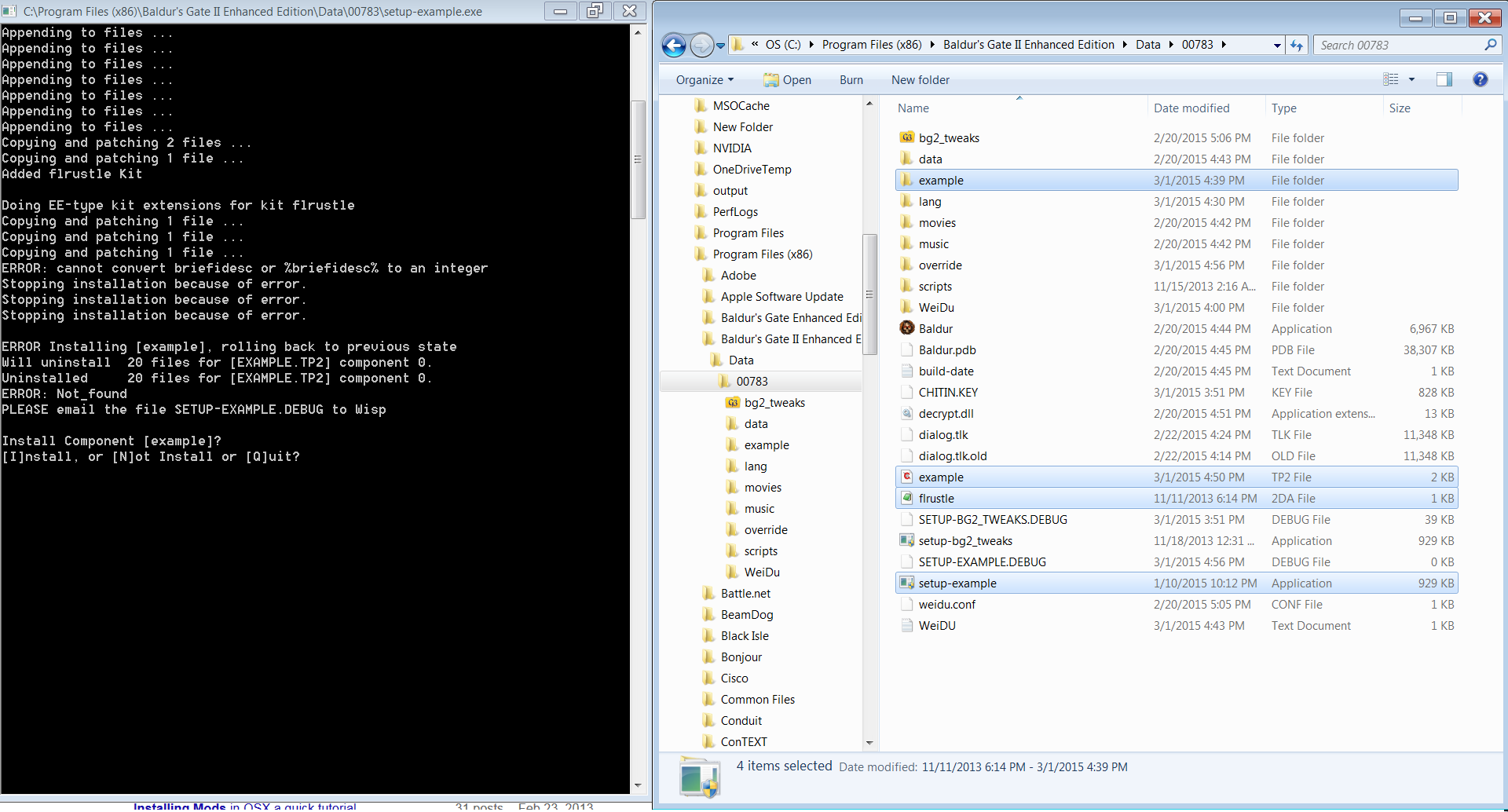Click Apple Software Update in the tree
This screenshot has height=812, width=1508.
tap(781, 297)
